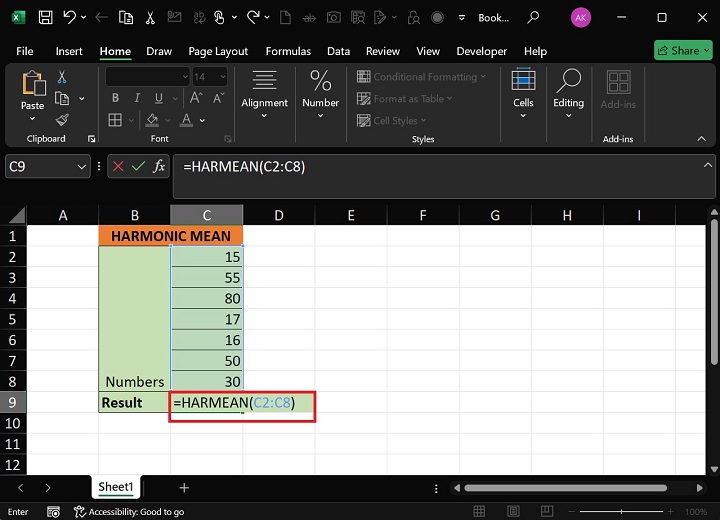Image resolution: width=720 pixels, height=520 pixels.
Task: Toggle Underline formatting
Action: coord(159,98)
